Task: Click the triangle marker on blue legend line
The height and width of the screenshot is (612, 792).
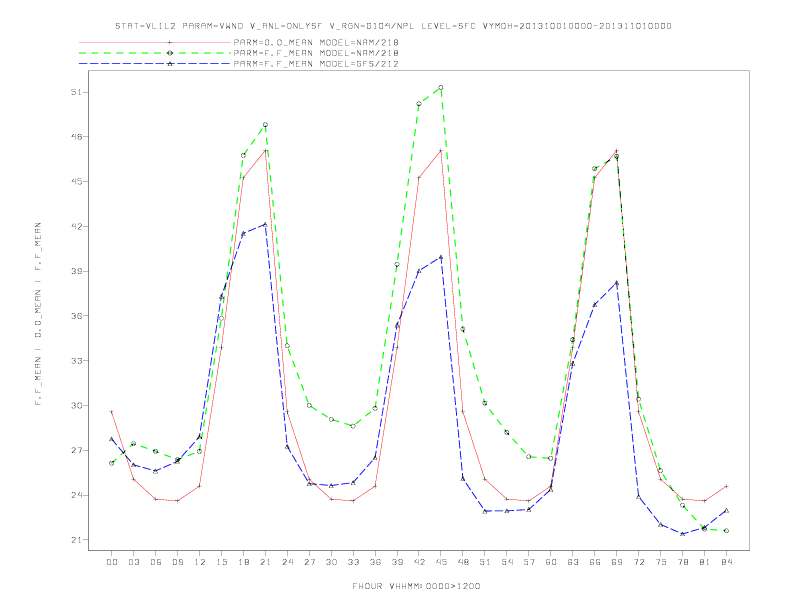Action: (x=170, y=64)
